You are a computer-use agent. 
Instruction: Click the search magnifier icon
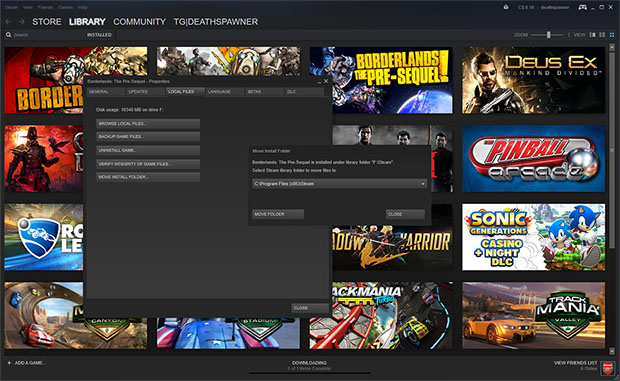coord(8,35)
